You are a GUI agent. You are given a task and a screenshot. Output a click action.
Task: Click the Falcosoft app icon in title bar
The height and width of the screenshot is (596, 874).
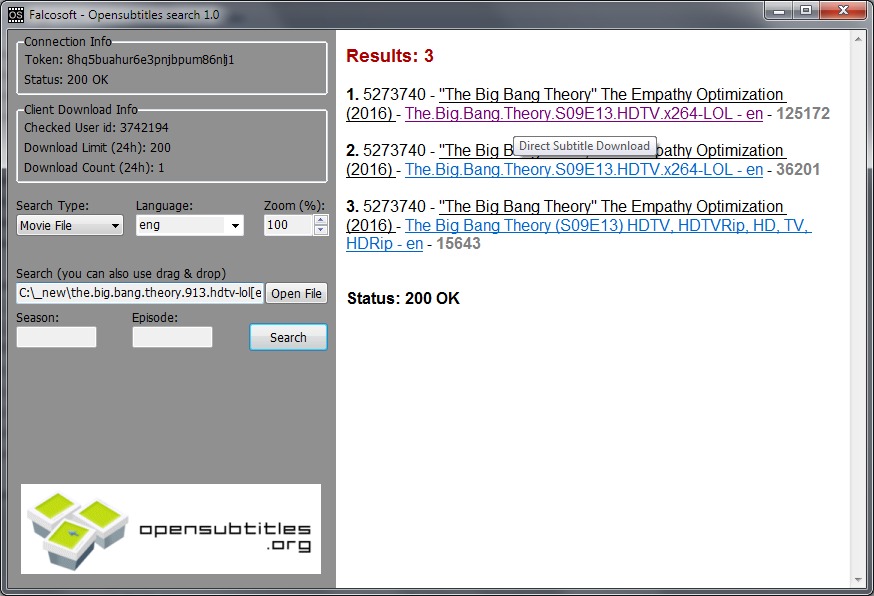point(16,14)
